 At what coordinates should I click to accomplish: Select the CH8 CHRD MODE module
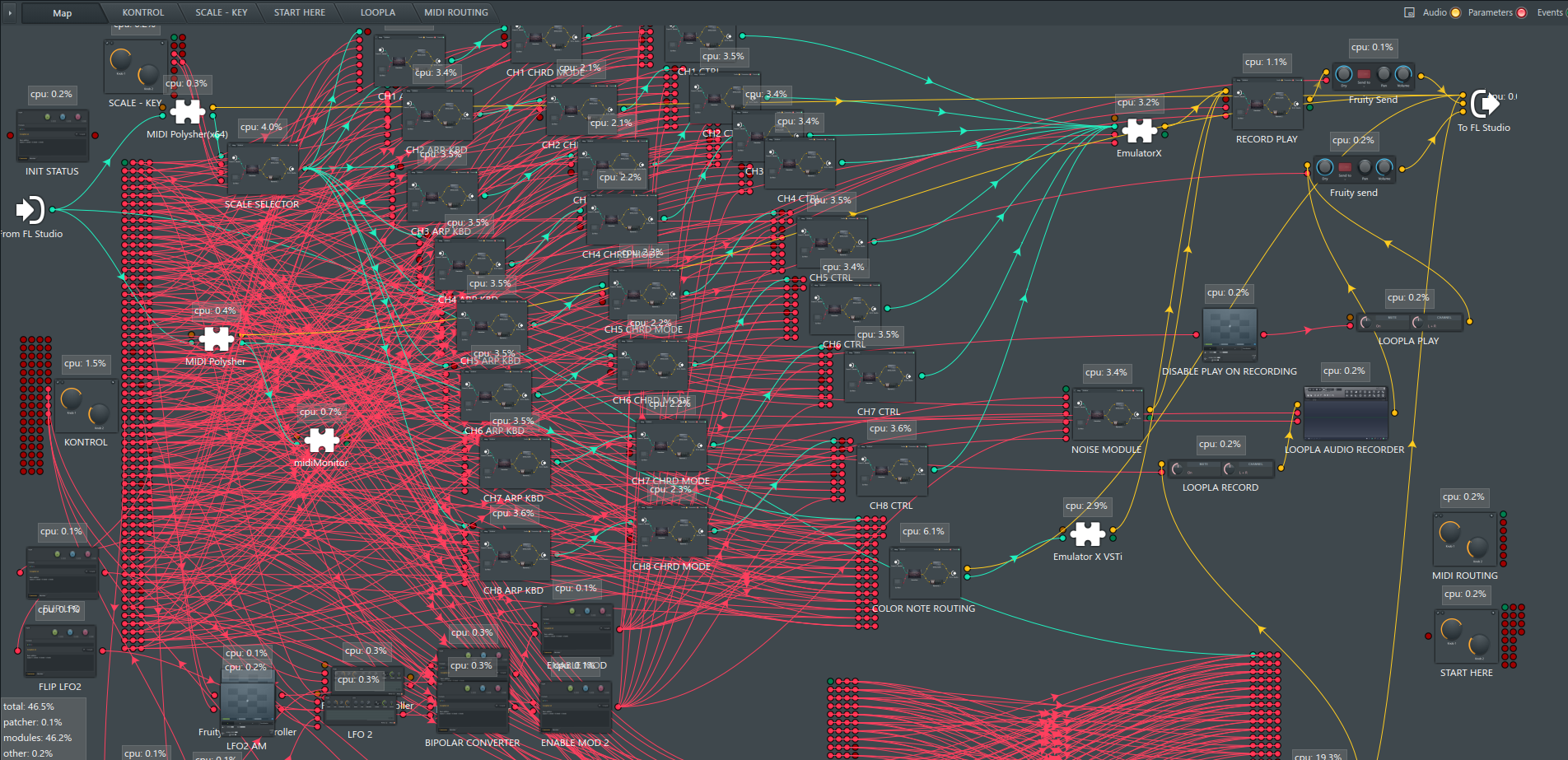pyautogui.click(x=672, y=531)
